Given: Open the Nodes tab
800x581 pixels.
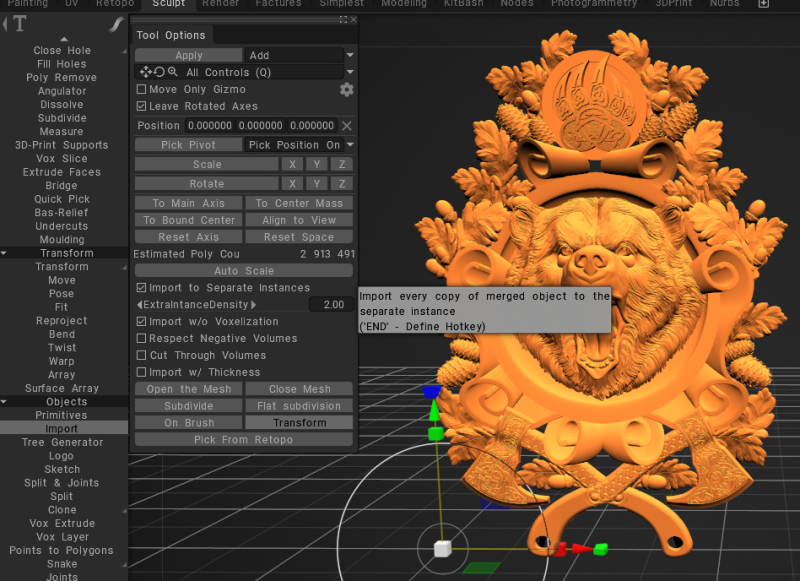Looking at the screenshot, I should pyautogui.click(x=516, y=4).
